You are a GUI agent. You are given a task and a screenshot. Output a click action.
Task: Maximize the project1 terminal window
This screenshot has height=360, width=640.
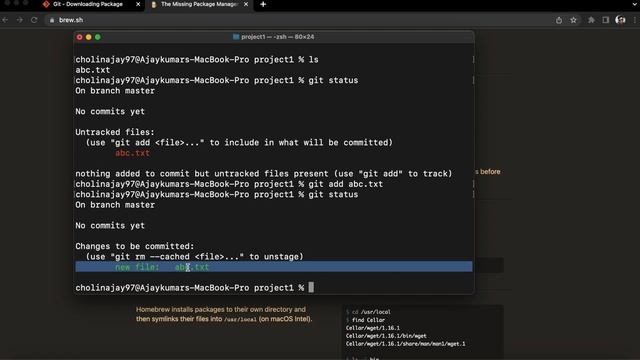[98, 37]
